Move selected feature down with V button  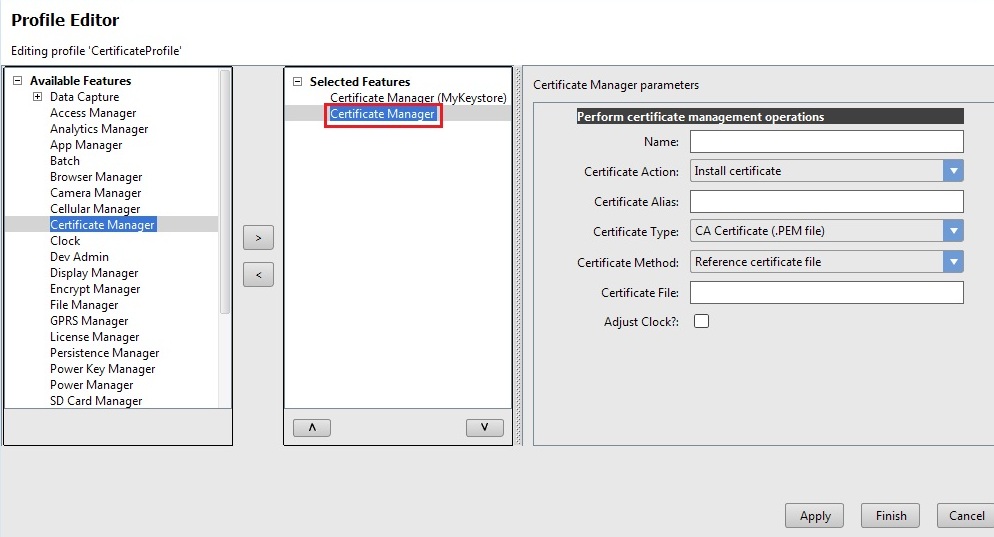tap(484, 427)
